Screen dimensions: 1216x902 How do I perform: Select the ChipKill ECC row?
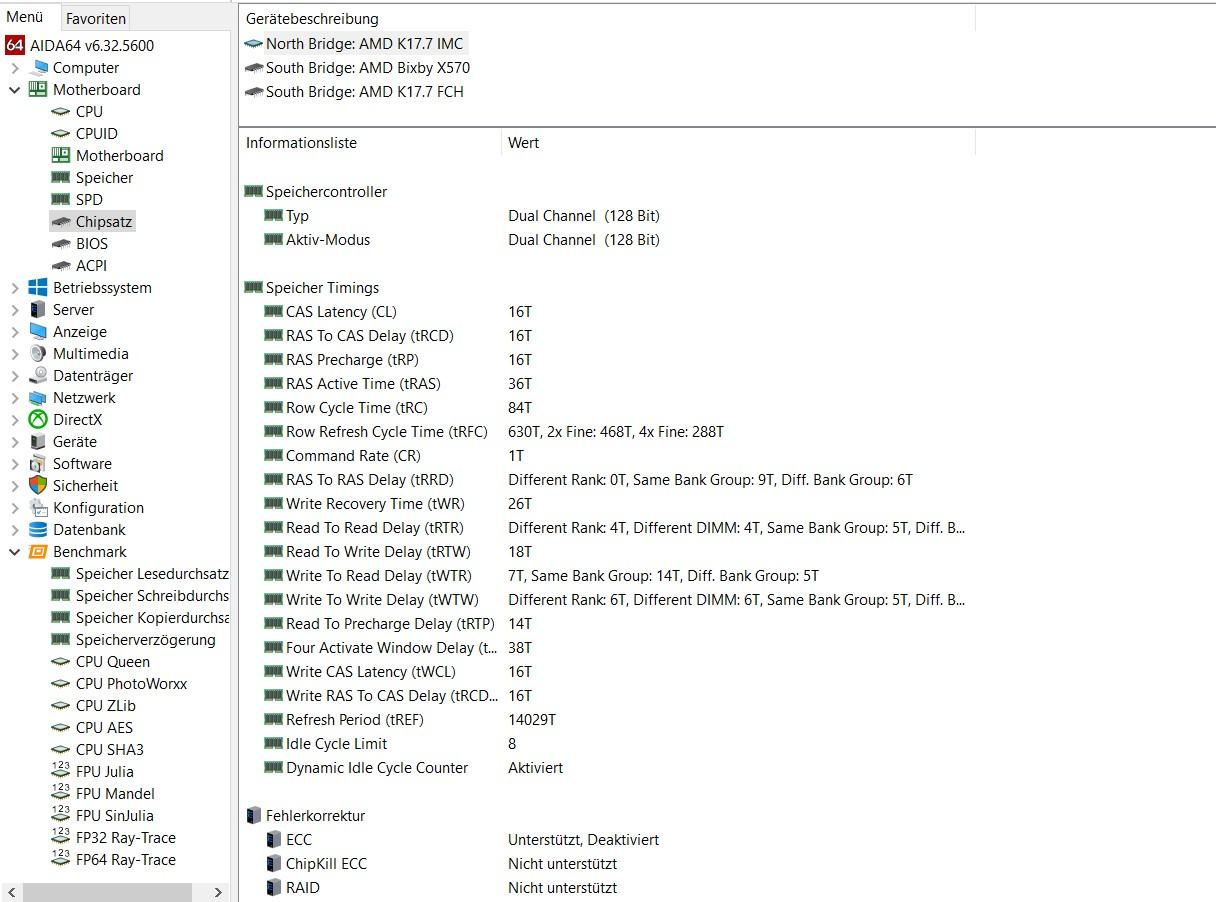click(607, 864)
